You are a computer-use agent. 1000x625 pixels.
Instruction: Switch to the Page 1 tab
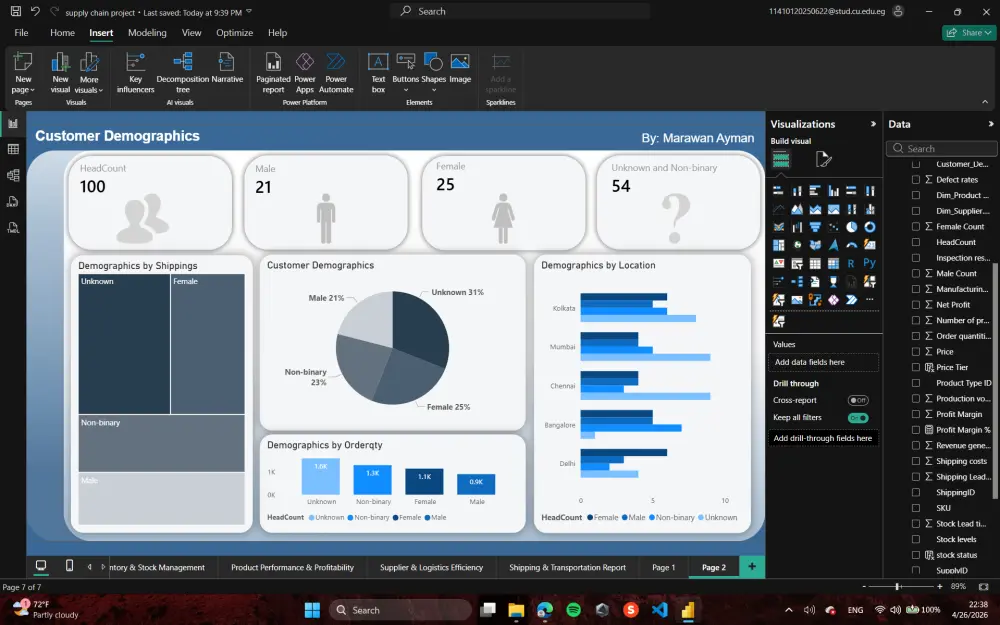coord(663,567)
